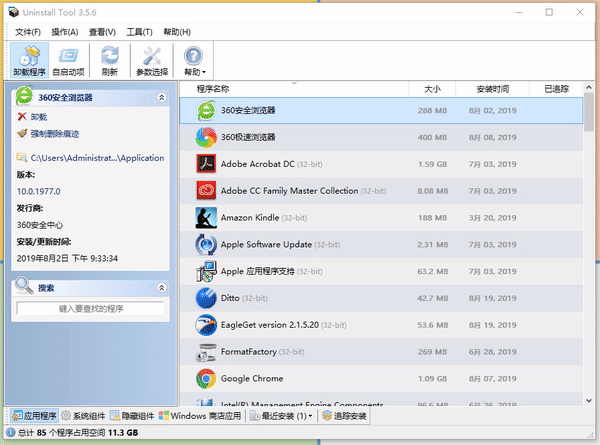Switch to Windows 商店应用 tab

[x=200, y=416]
